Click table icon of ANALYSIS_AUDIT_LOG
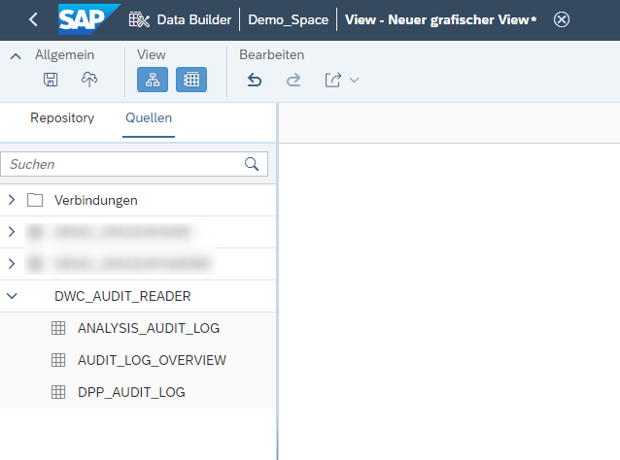The image size is (620, 460). click(x=58, y=328)
